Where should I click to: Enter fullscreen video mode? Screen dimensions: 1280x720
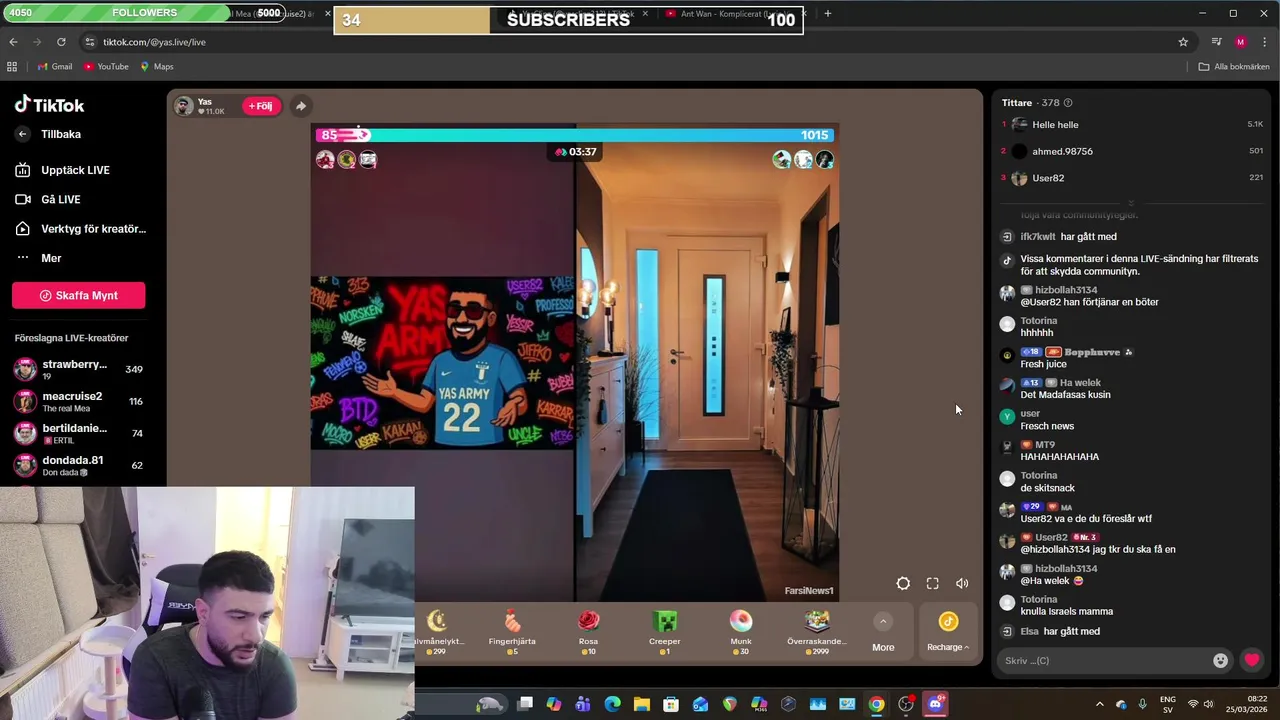coord(932,584)
